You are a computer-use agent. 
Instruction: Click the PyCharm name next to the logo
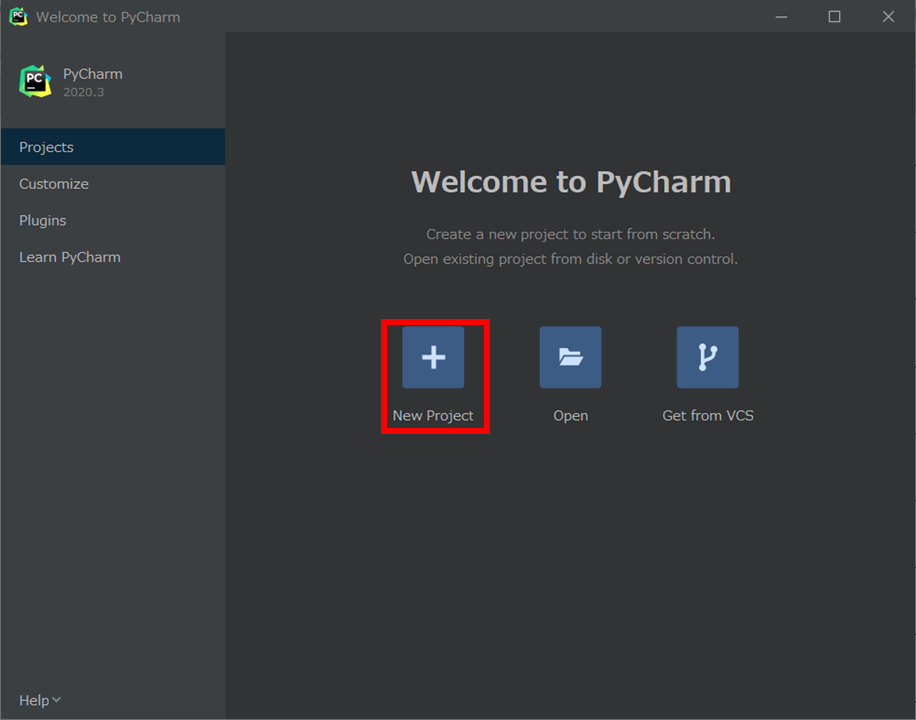click(92, 73)
